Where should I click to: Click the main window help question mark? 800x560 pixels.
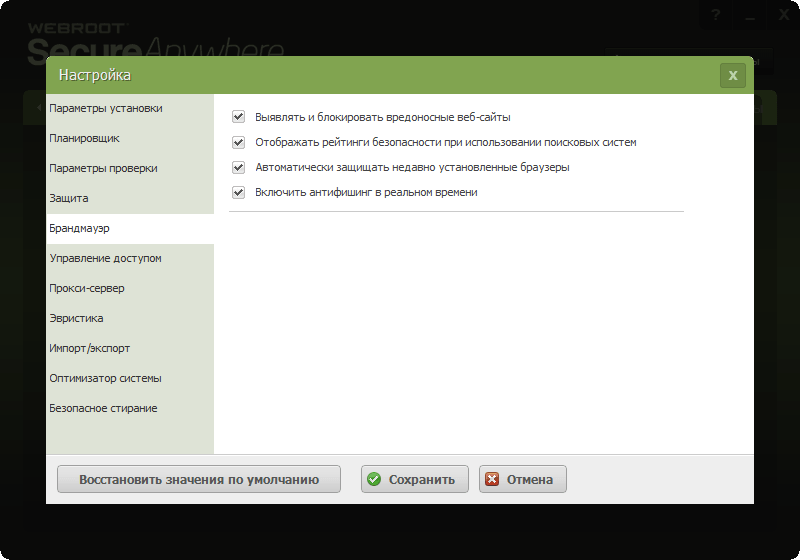tap(716, 15)
